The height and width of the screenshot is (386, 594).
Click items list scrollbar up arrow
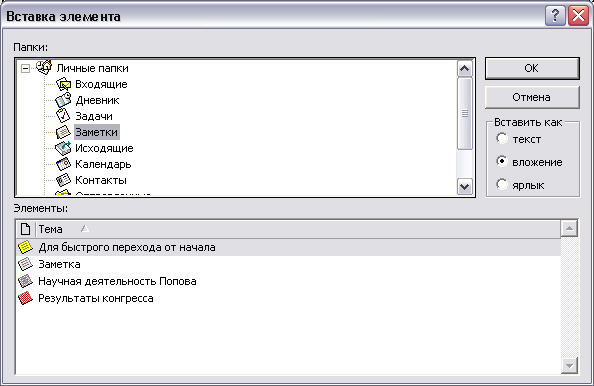569,228
